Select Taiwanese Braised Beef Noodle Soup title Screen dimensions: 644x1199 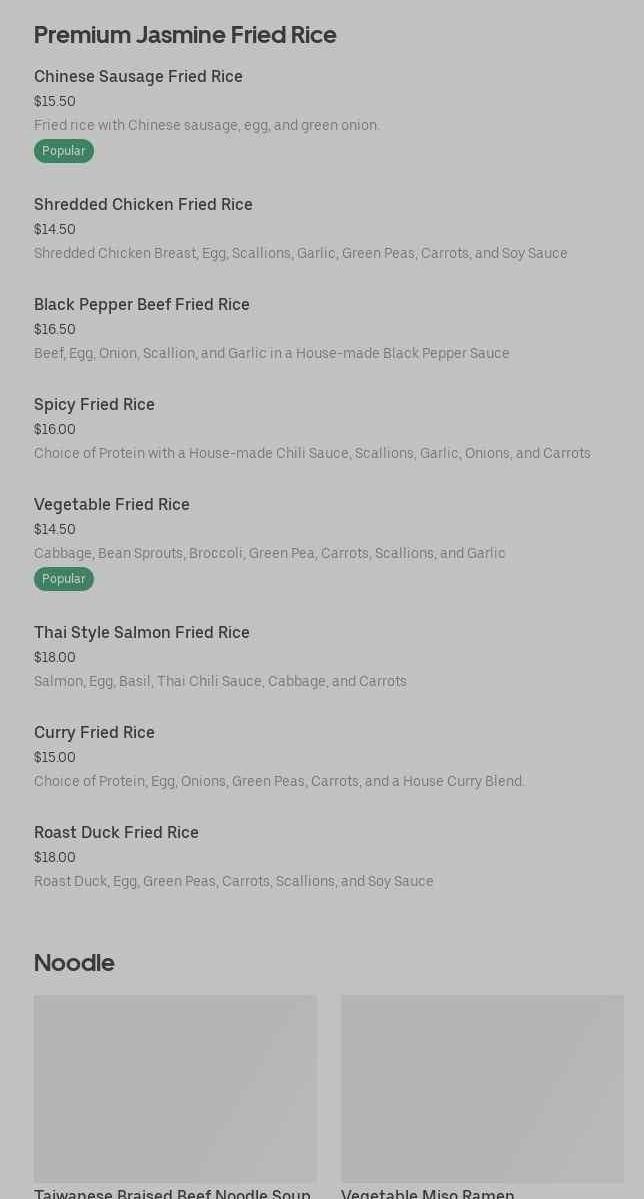[x=172, y=1193]
